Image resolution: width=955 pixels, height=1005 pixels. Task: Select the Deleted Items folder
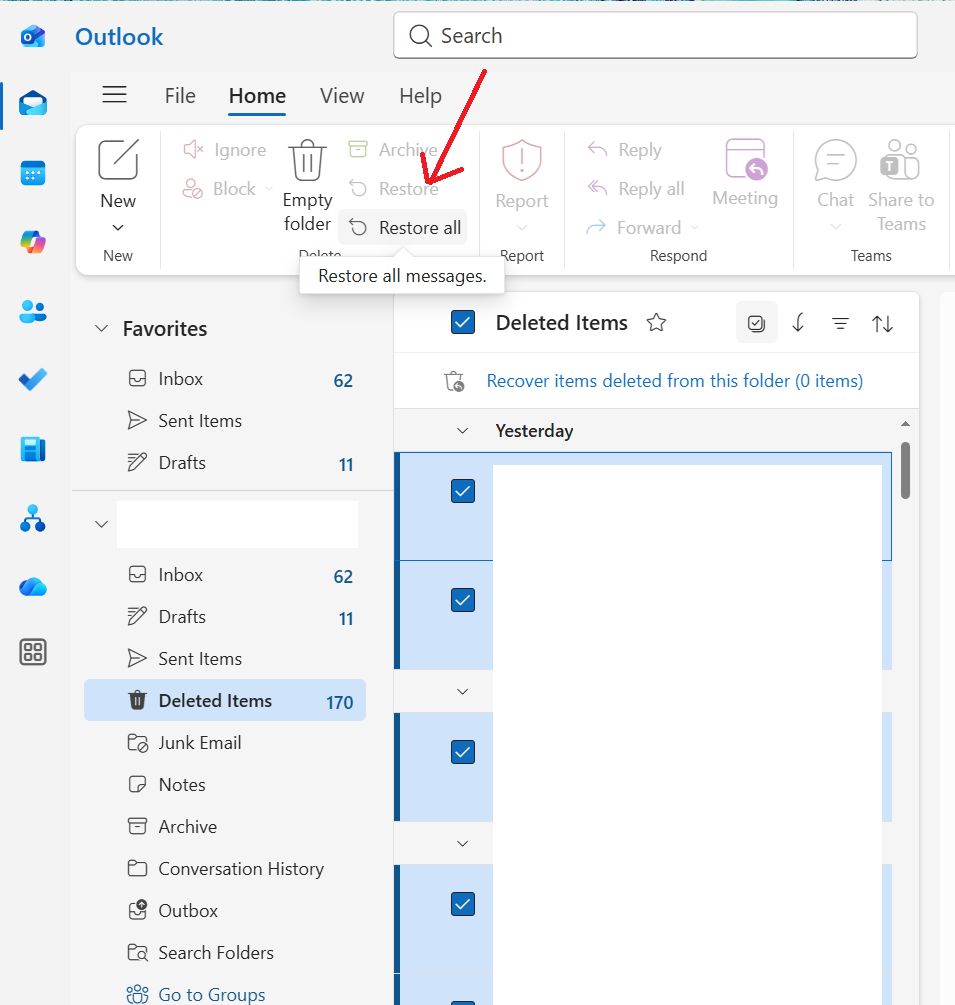tap(225, 701)
